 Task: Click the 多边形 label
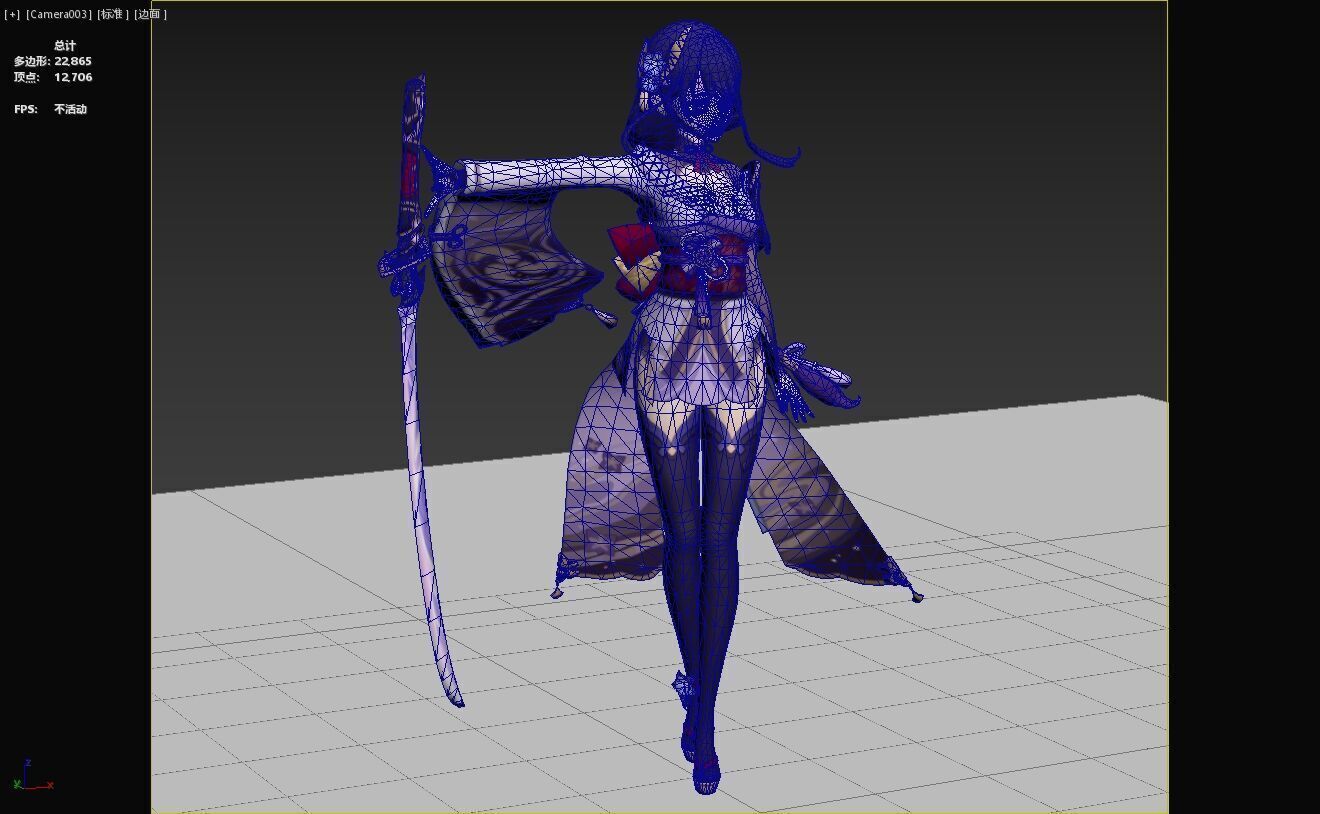tap(31, 61)
